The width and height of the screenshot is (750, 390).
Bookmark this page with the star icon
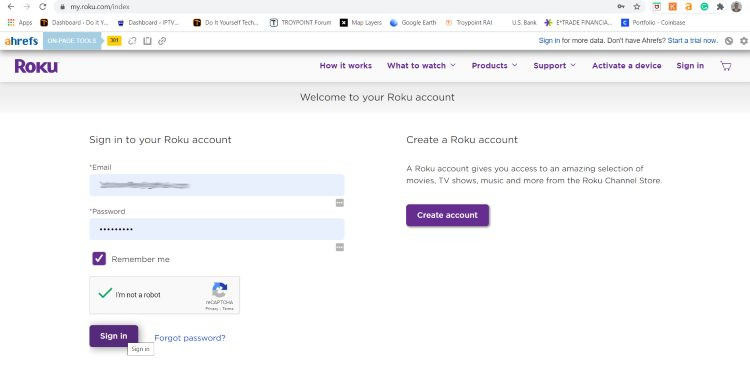click(637, 7)
